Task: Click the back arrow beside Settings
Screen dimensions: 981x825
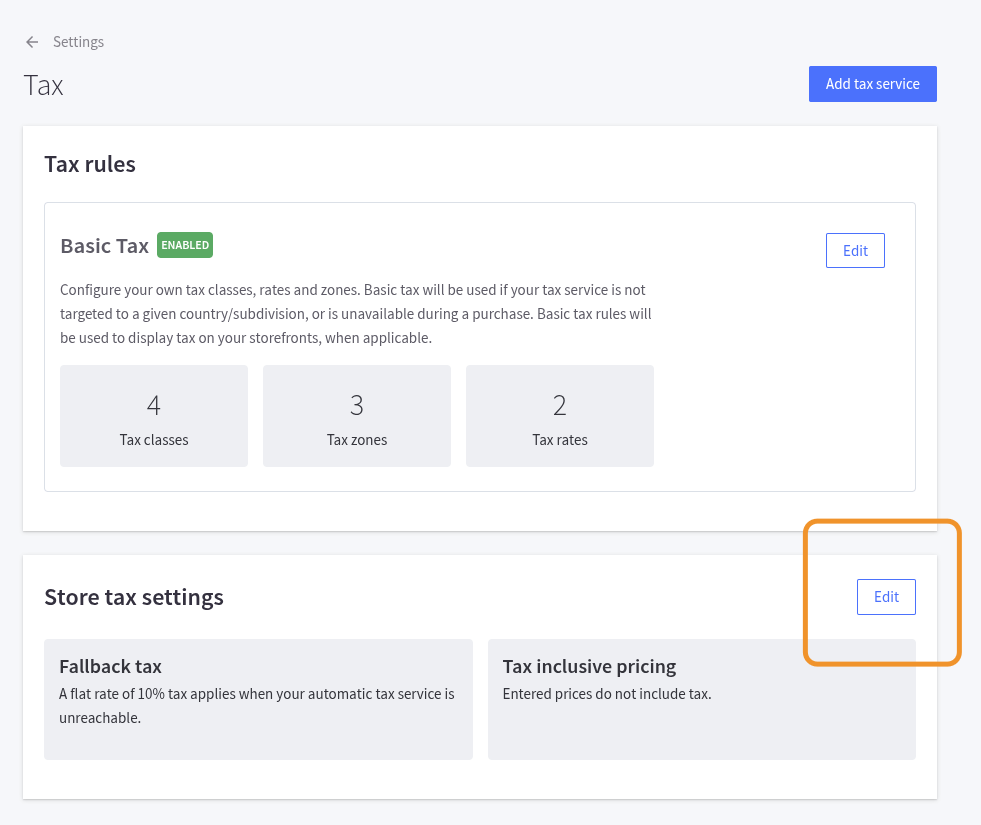Action: tap(31, 41)
